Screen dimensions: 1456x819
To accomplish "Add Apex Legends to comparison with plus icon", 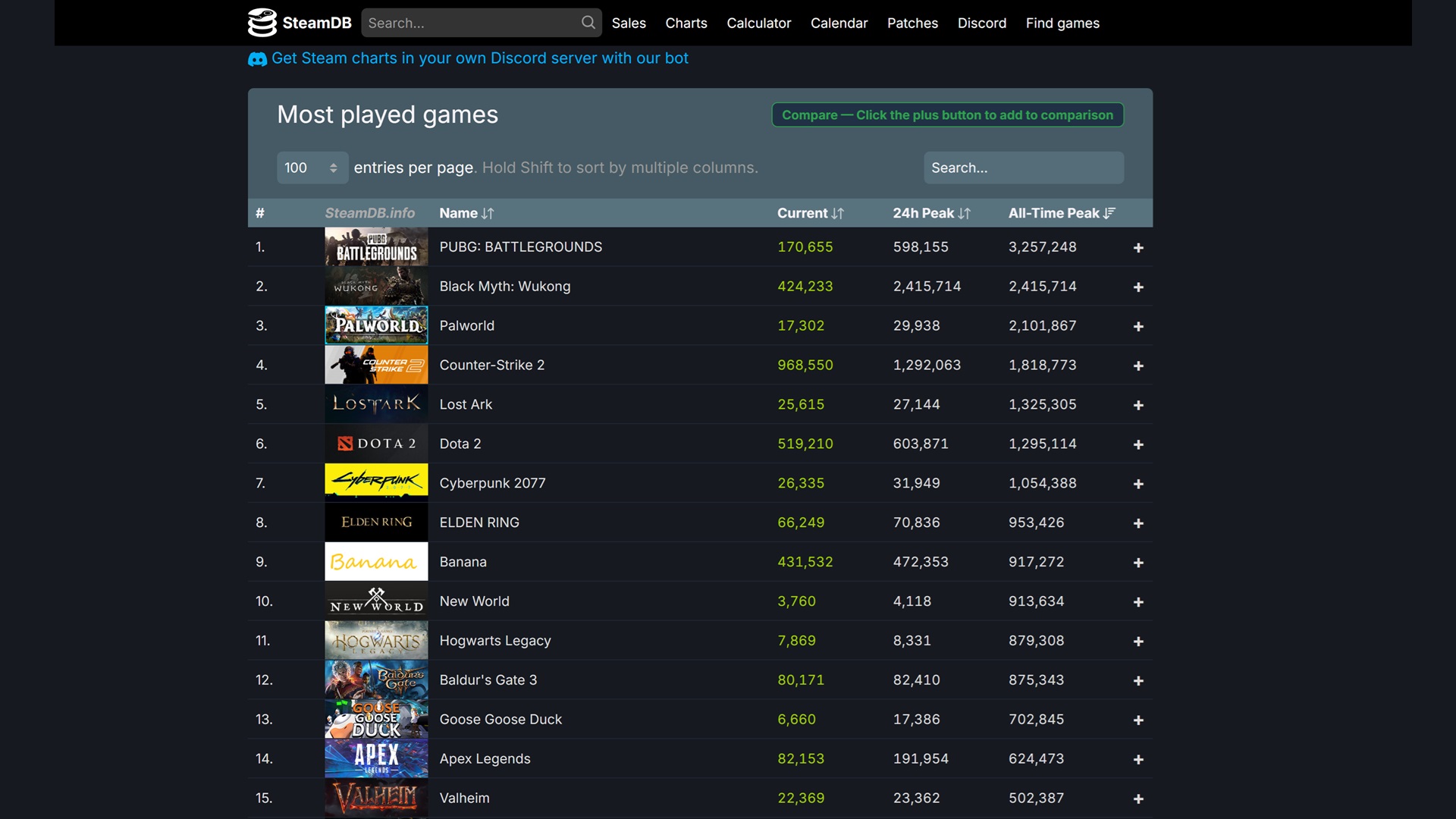I will tap(1139, 759).
